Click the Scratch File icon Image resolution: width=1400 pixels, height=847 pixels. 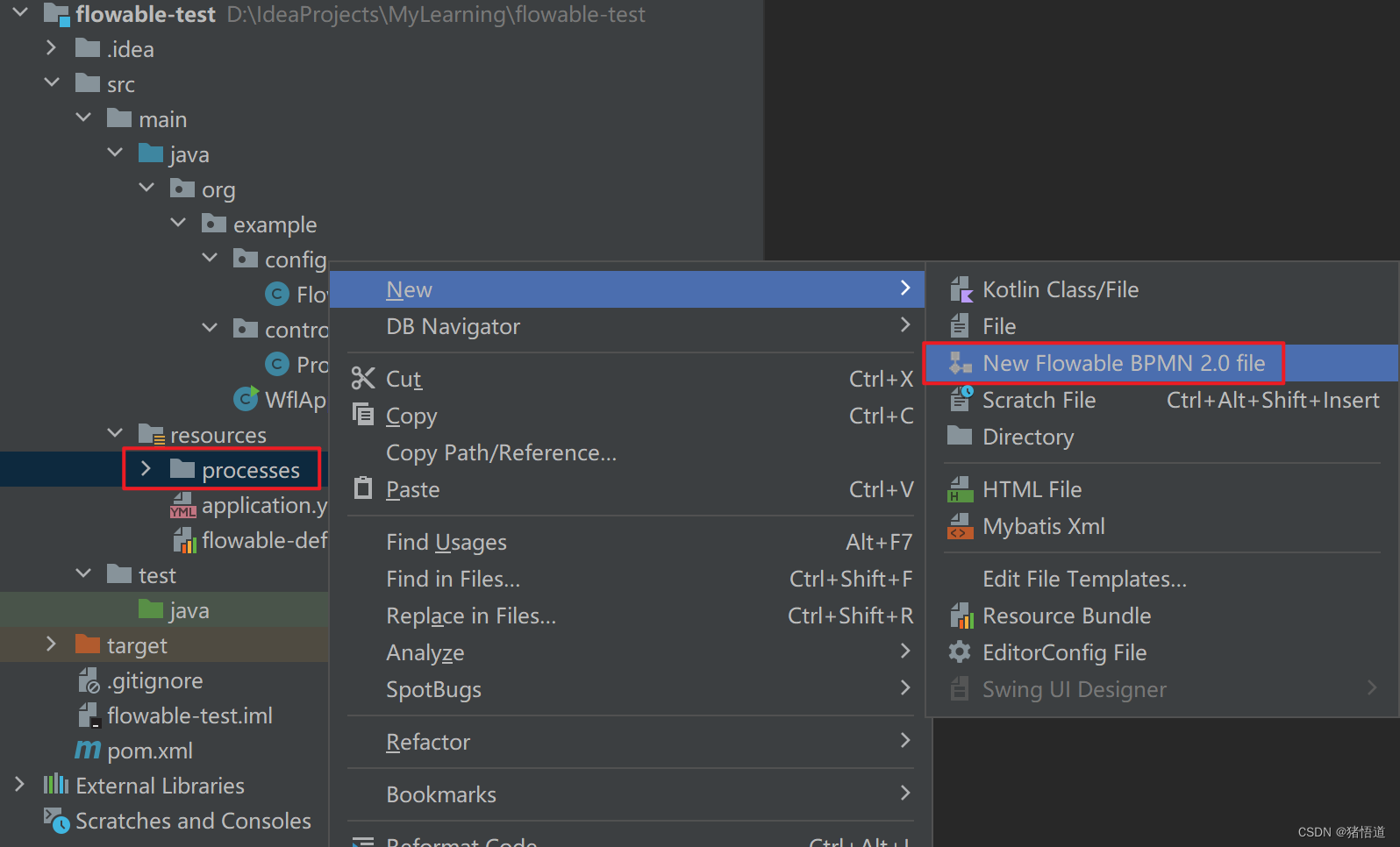[x=961, y=400]
